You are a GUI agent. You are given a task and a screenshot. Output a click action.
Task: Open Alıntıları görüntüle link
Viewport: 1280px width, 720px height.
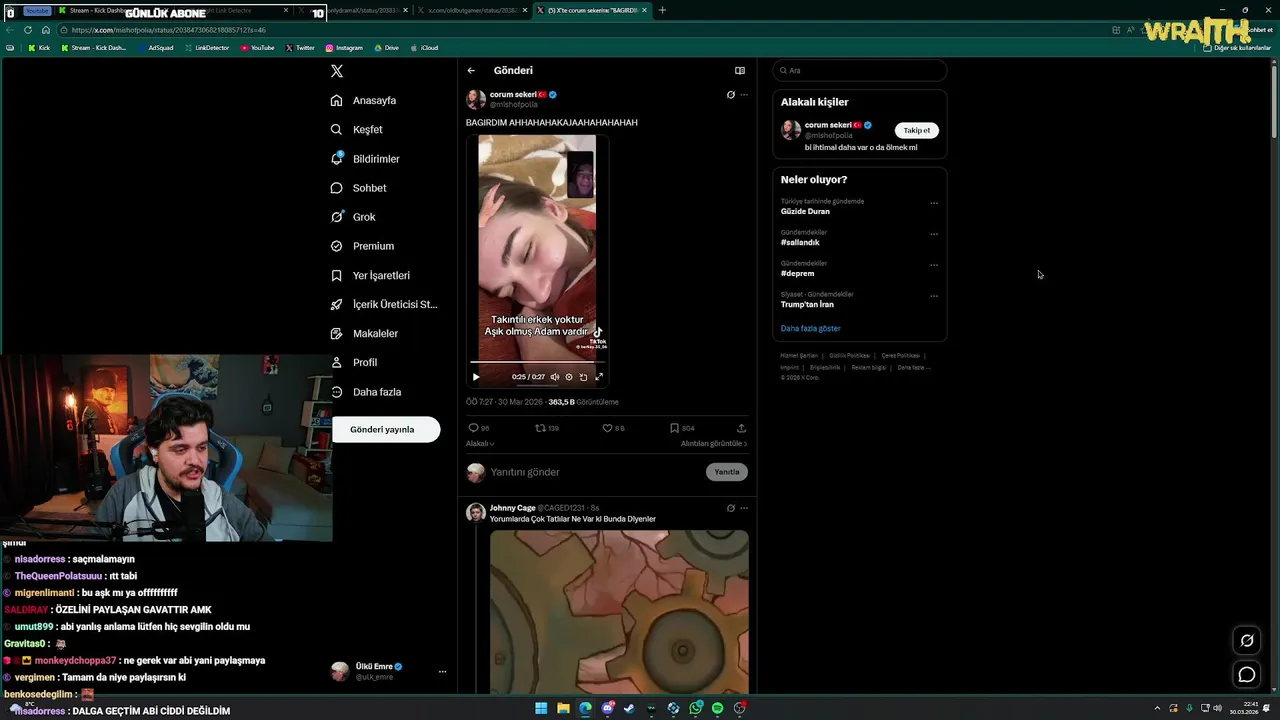click(x=714, y=444)
